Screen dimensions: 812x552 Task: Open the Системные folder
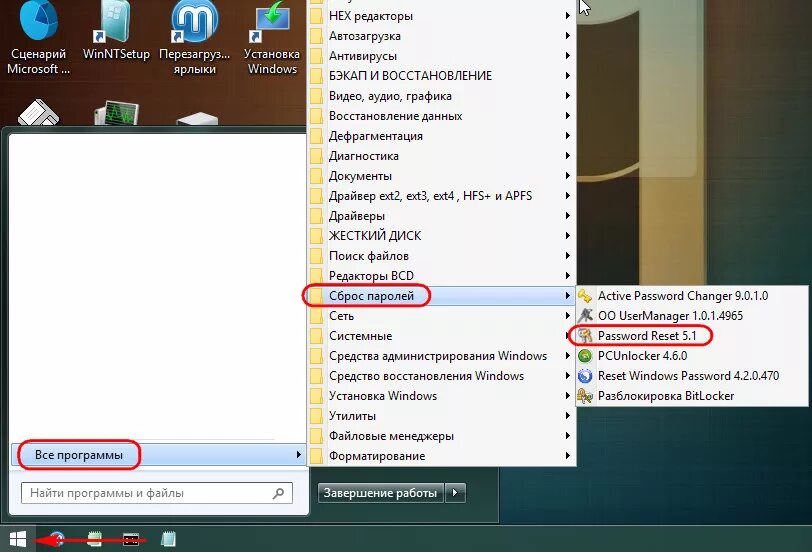[x=442, y=336]
